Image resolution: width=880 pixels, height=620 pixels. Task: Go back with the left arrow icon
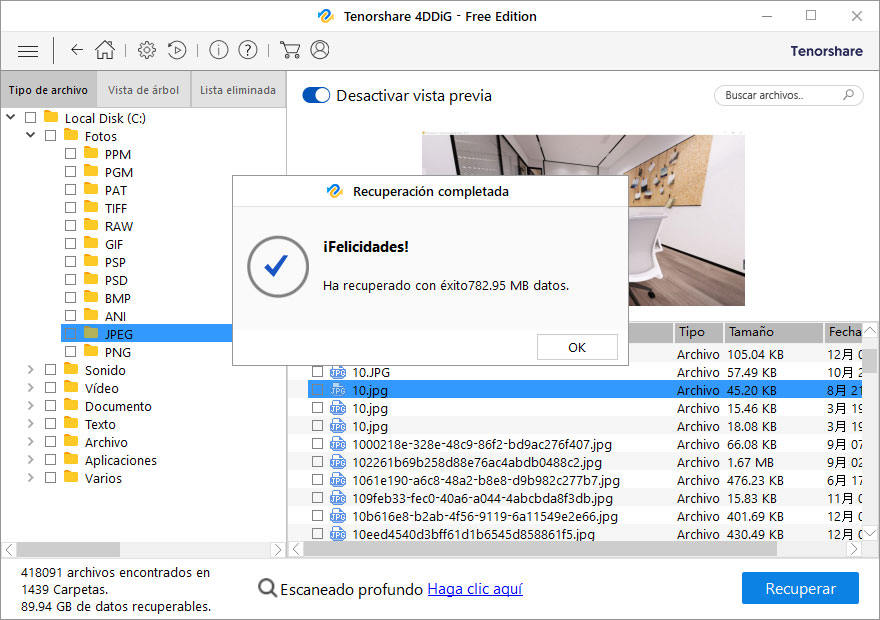tap(77, 50)
